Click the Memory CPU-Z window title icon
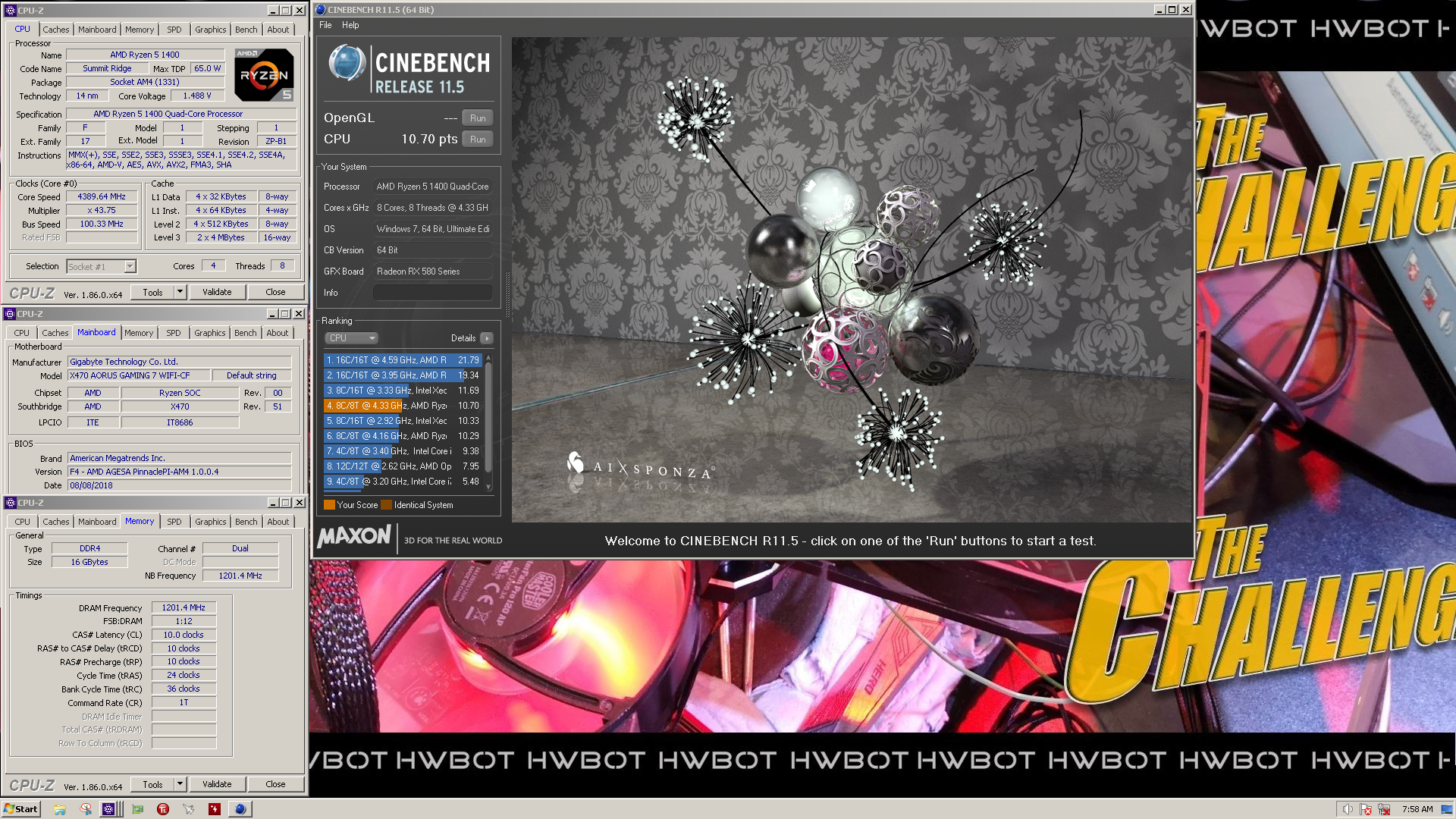 point(10,503)
